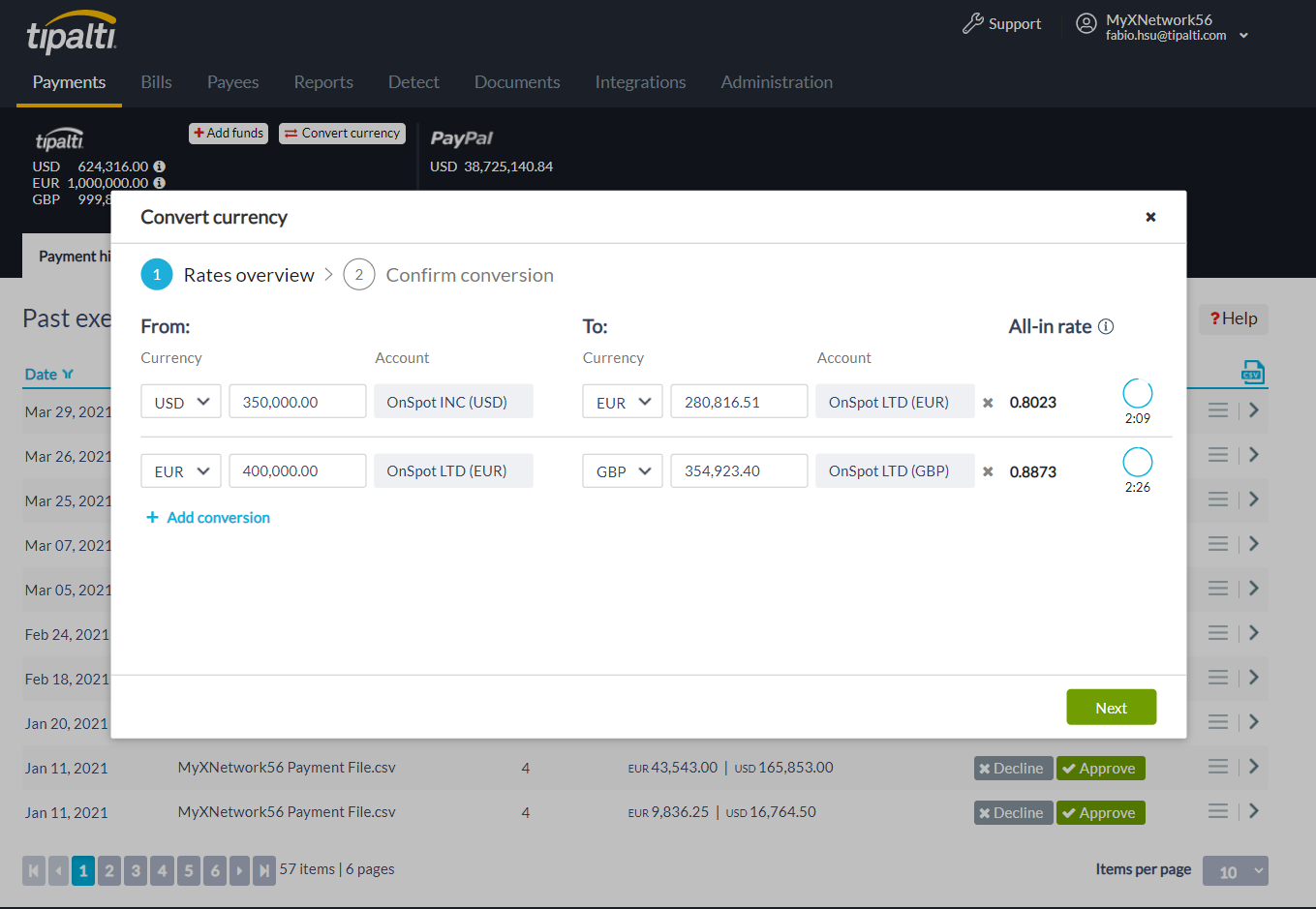The width and height of the screenshot is (1316, 909).
Task: Open the Documents tab
Action: (x=517, y=82)
